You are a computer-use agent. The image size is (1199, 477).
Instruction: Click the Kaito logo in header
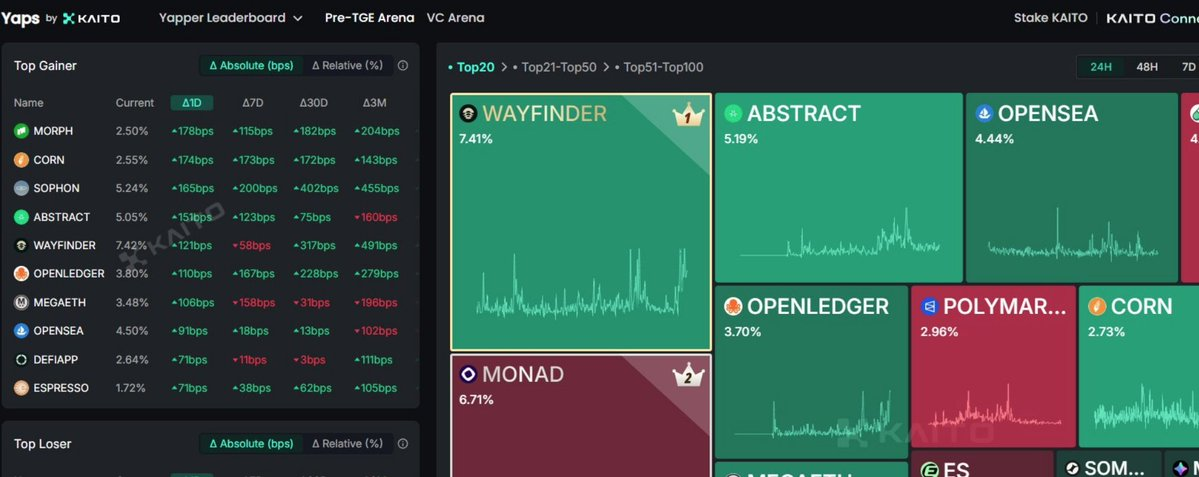pyautogui.click(x=91, y=18)
